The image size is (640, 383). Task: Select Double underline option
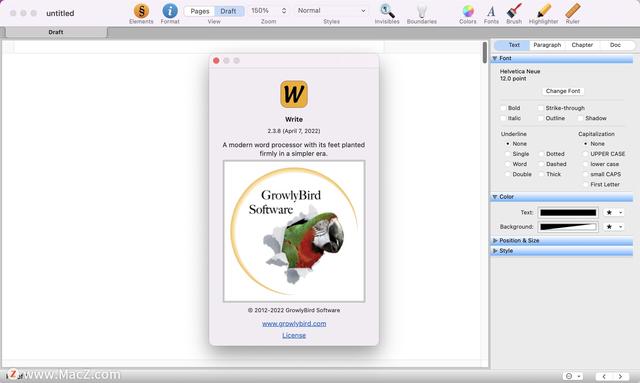point(507,174)
